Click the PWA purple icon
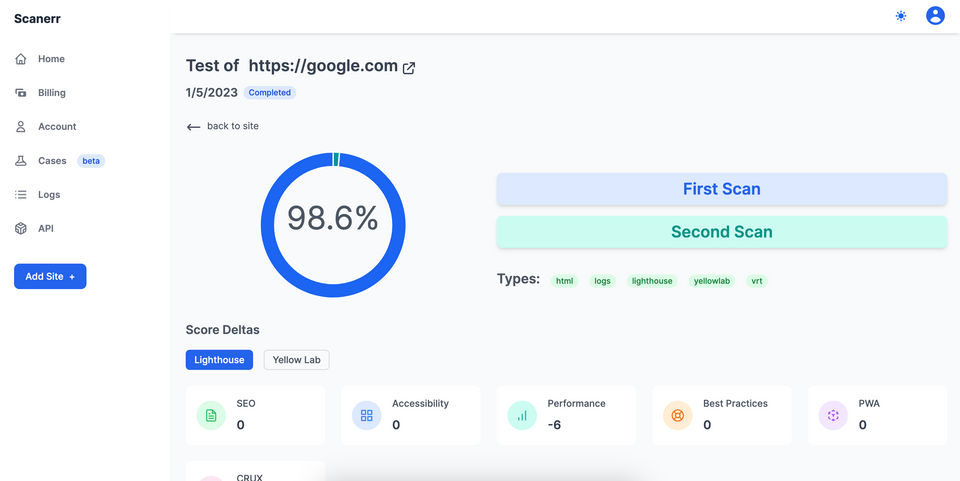The width and height of the screenshot is (960, 481). coord(833,416)
